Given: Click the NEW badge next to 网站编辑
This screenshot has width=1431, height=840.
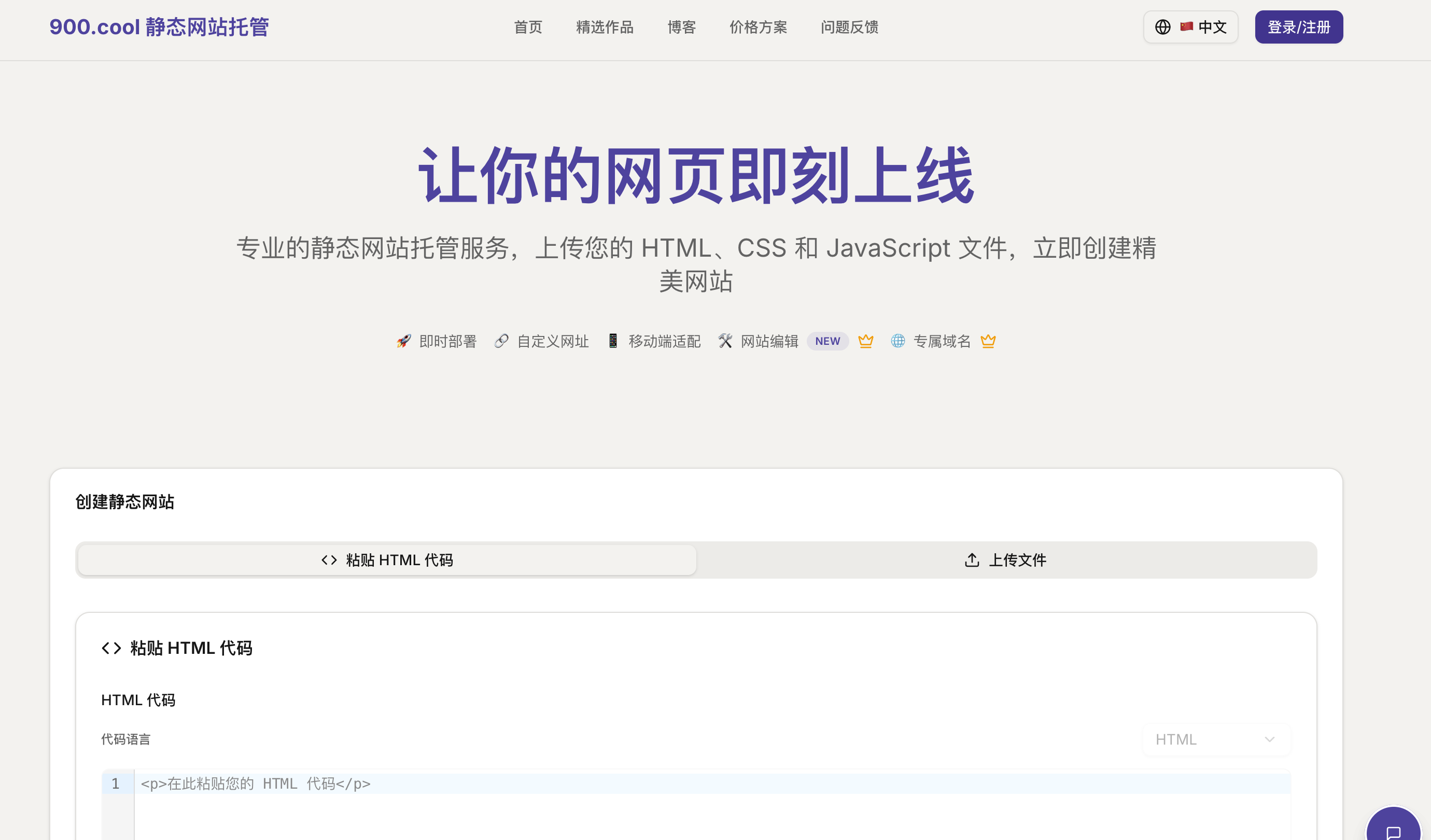Looking at the screenshot, I should coord(827,341).
